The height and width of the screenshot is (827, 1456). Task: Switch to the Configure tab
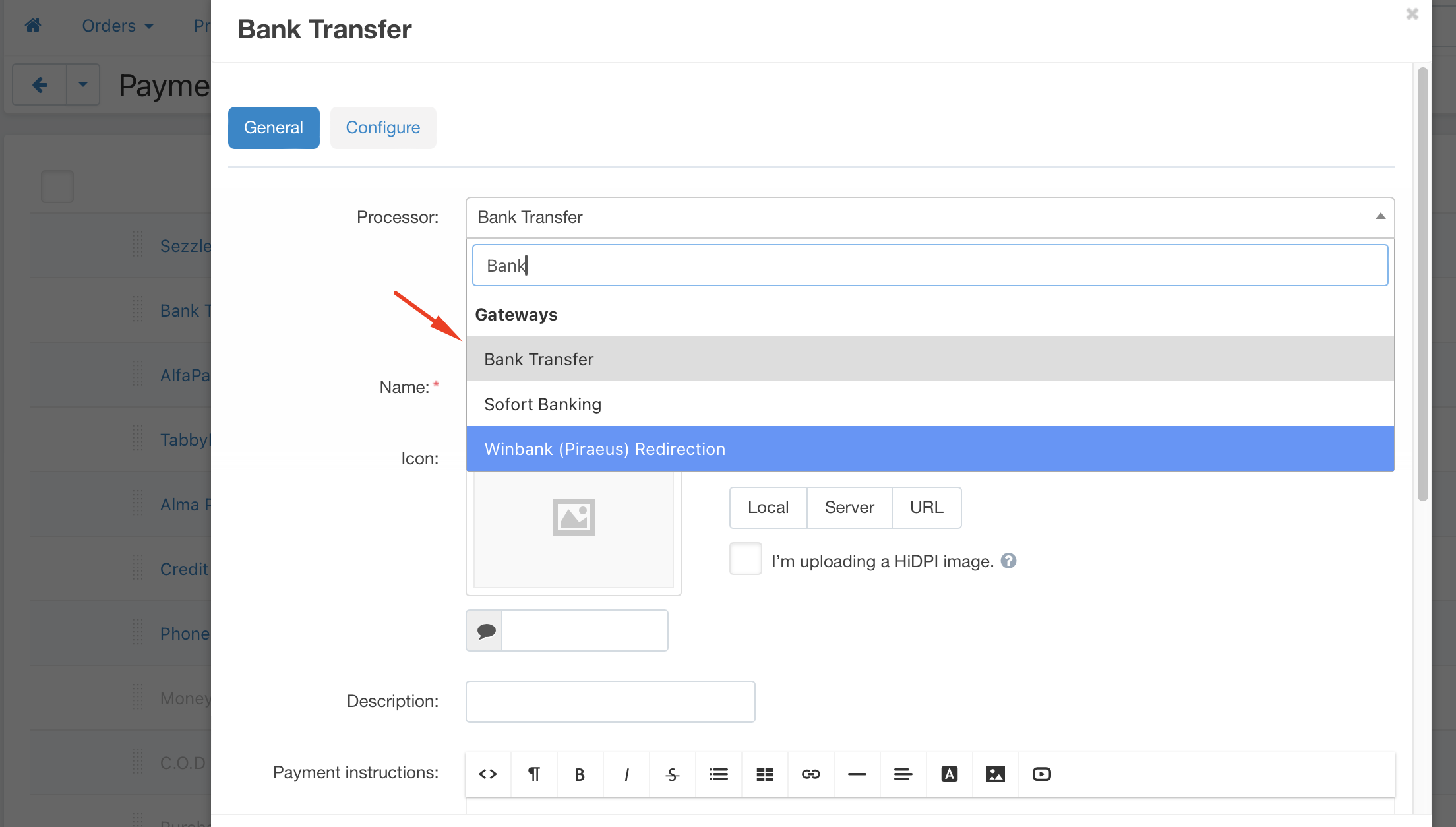tap(383, 127)
